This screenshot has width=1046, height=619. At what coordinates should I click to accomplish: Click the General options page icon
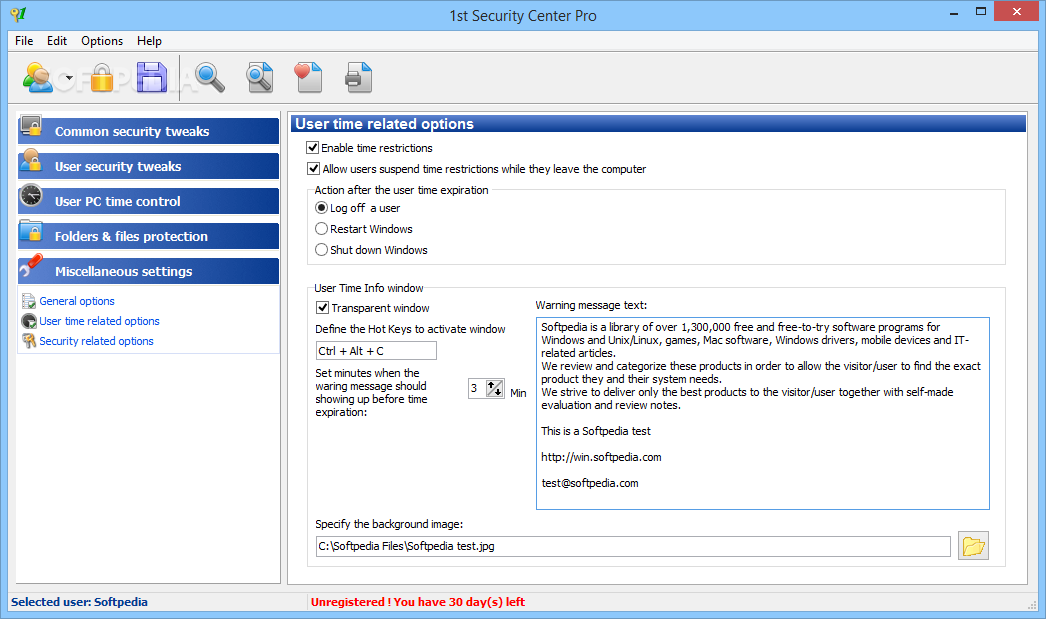29,301
